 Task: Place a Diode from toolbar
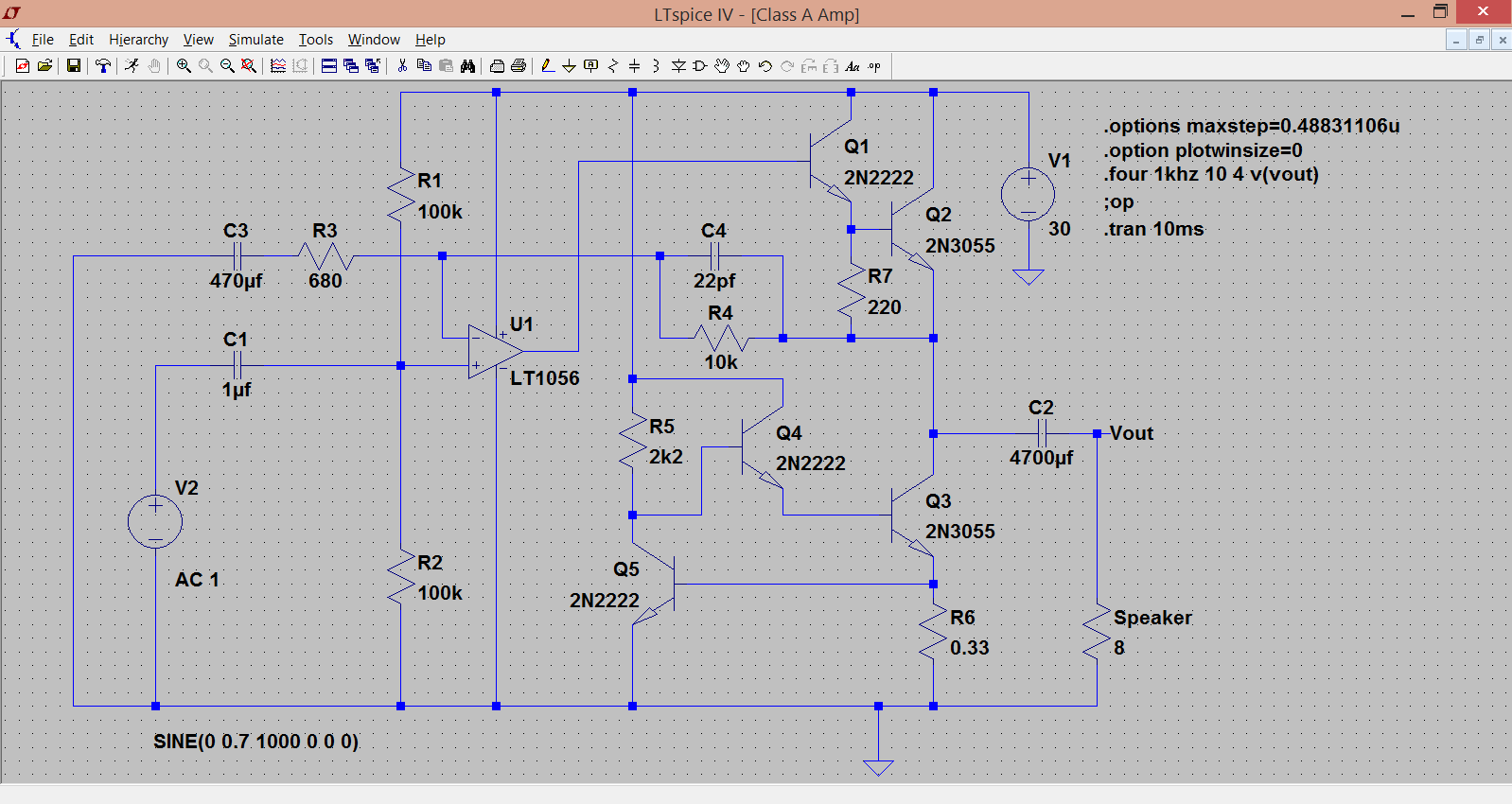678,66
